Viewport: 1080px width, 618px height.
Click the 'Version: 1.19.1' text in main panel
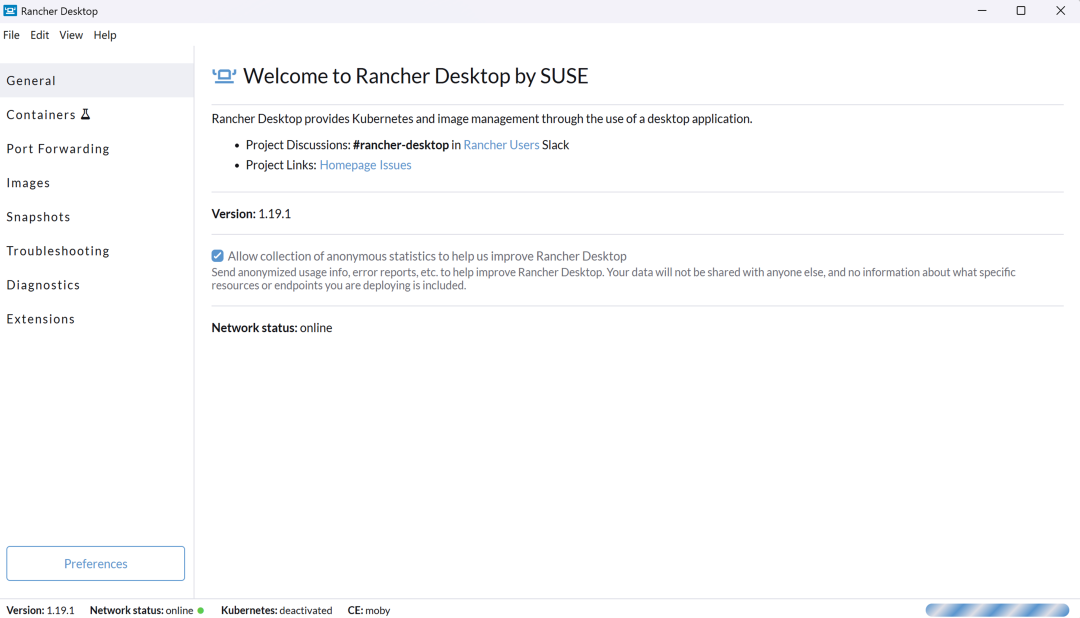(x=251, y=214)
